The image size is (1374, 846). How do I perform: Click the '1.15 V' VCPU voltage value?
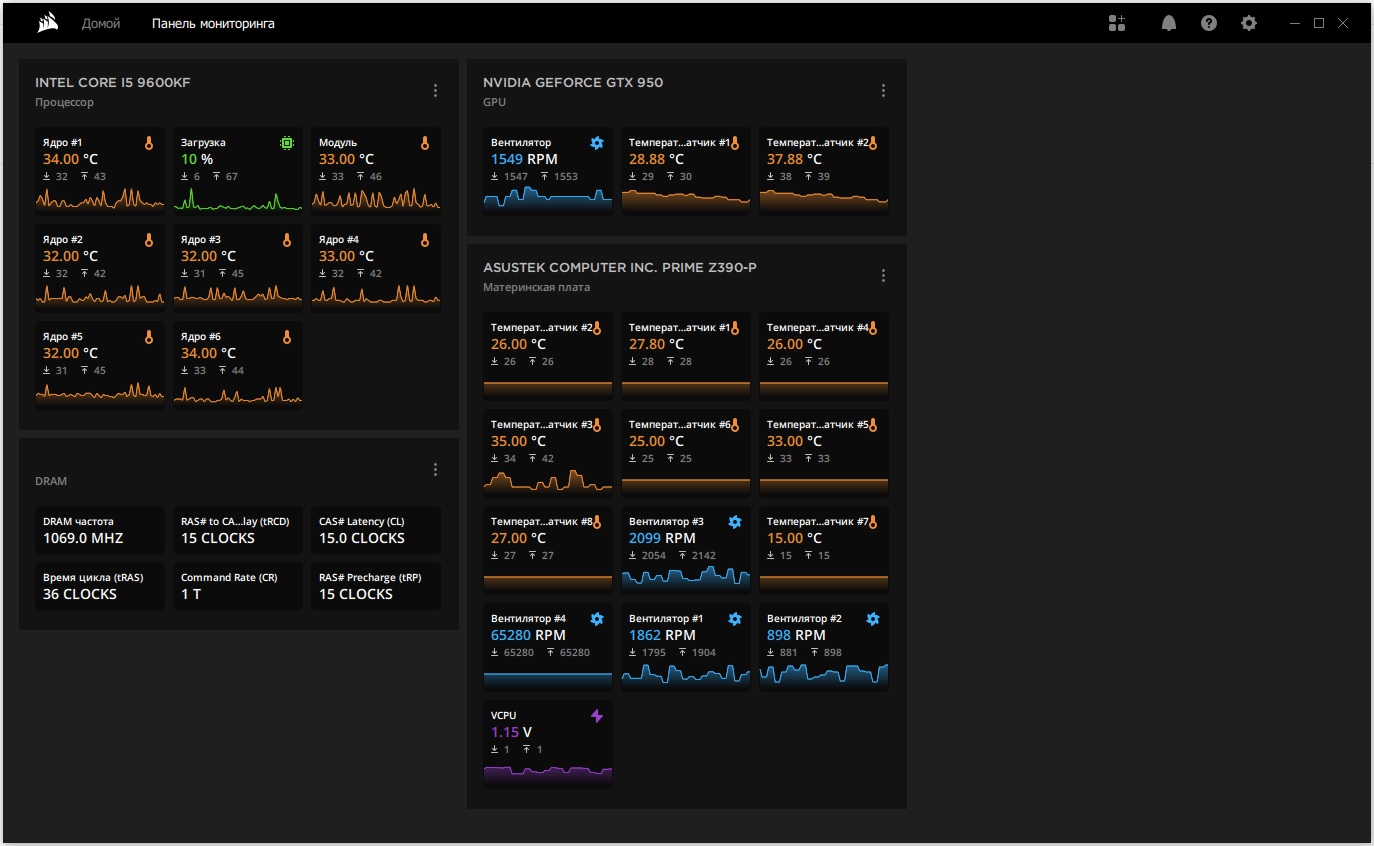tap(511, 732)
